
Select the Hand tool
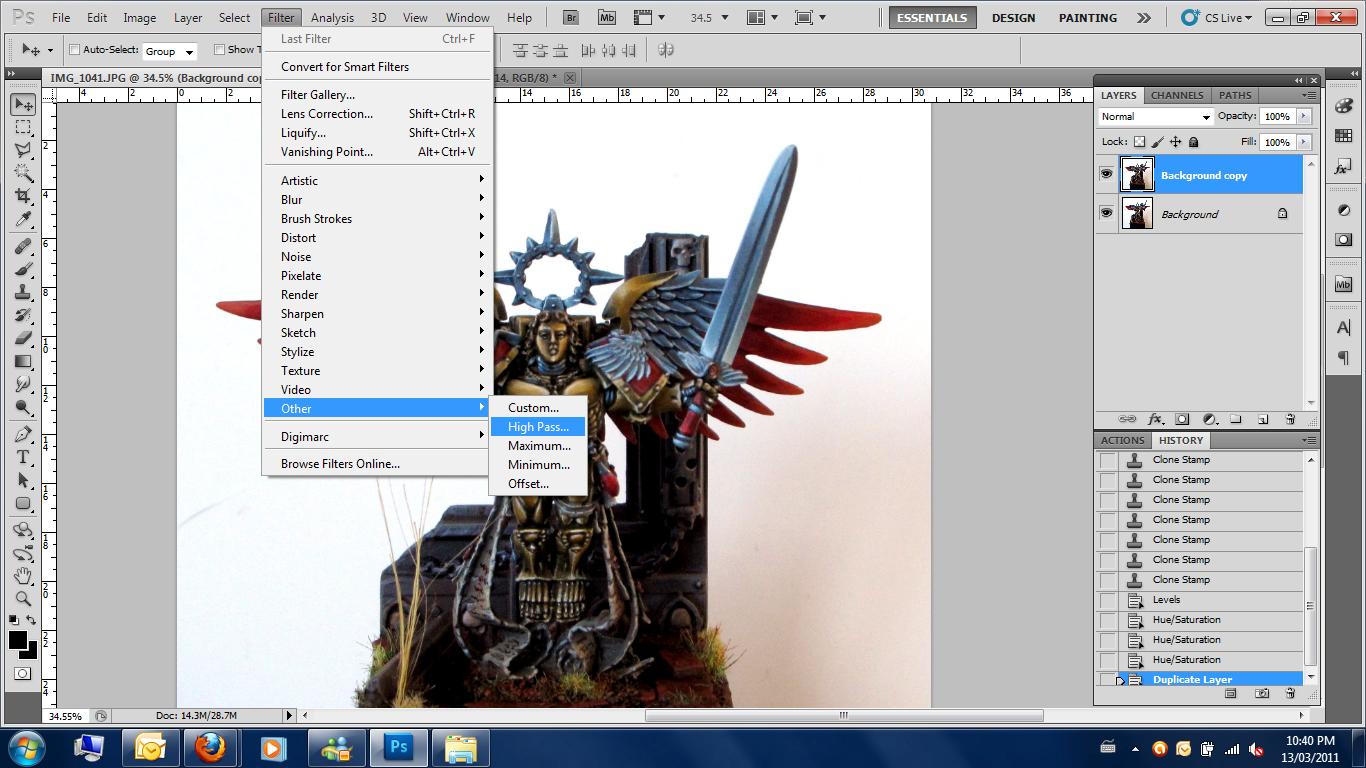coord(23,576)
